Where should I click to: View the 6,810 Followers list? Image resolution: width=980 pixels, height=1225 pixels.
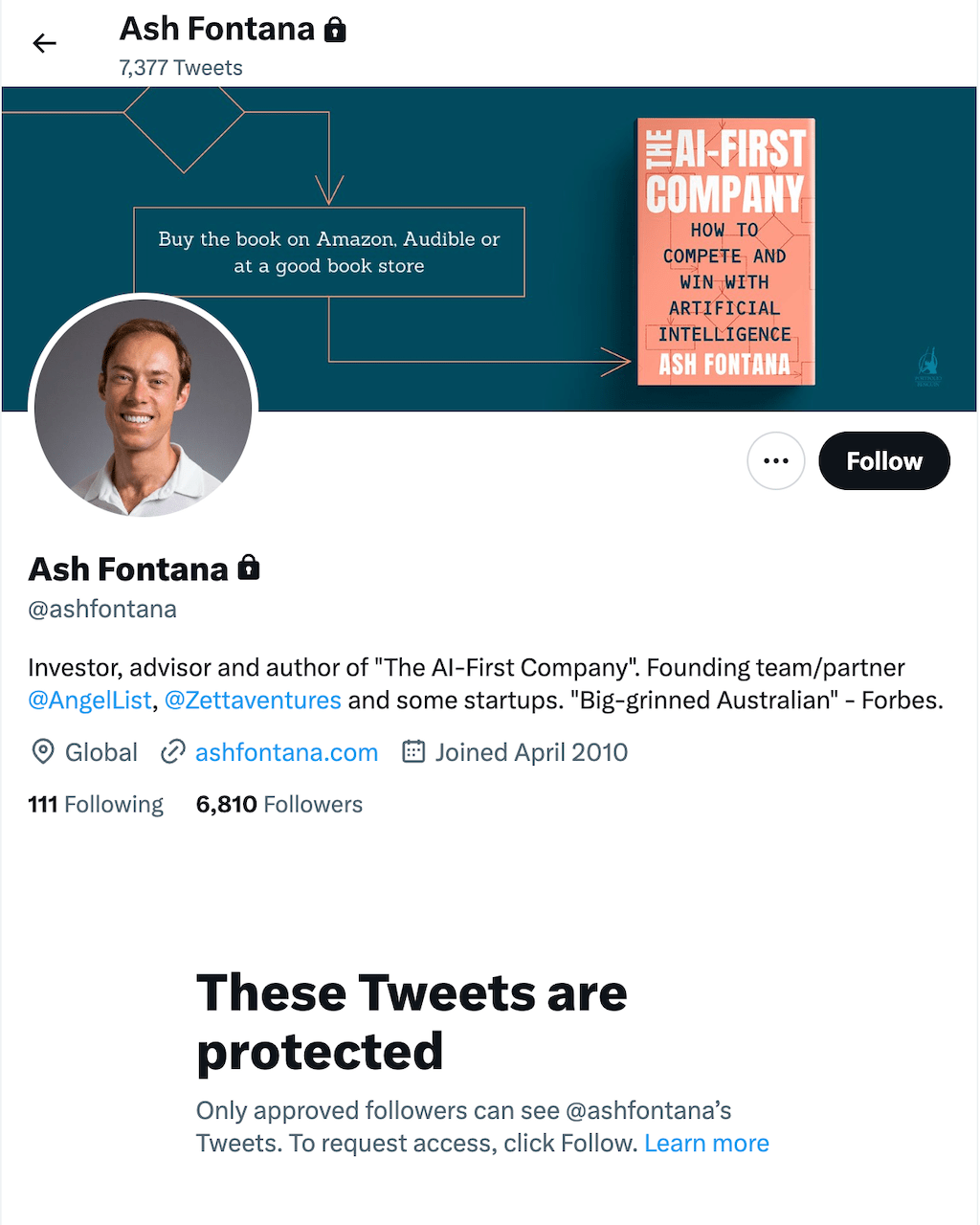(x=278, y=805)
